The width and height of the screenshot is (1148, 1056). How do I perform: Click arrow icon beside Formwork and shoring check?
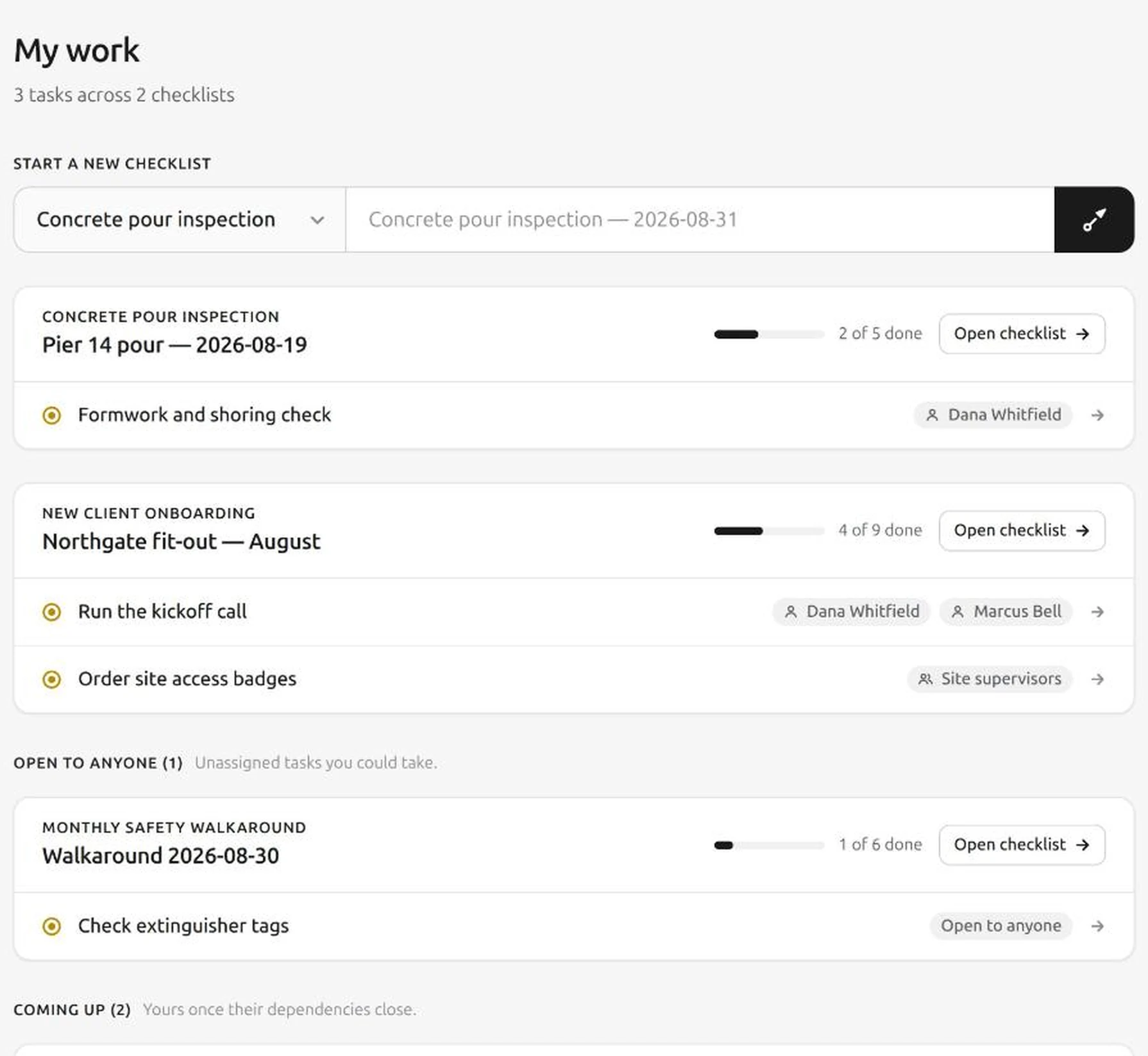pyautogui.click(x=1097, y=415)
